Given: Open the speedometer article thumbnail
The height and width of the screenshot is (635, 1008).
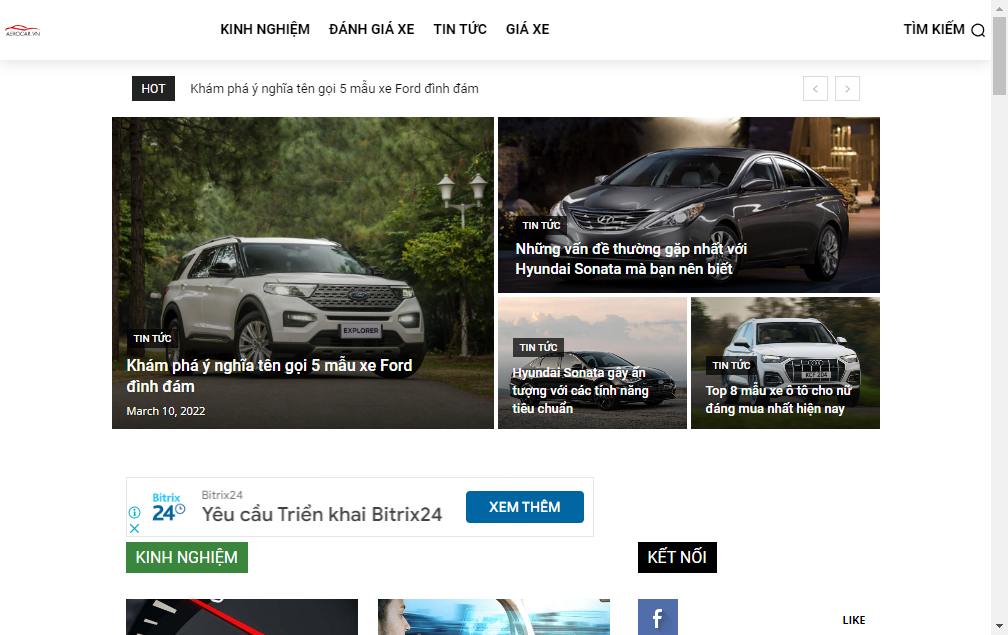Looking at the screenshot, I should pos(242,617).
